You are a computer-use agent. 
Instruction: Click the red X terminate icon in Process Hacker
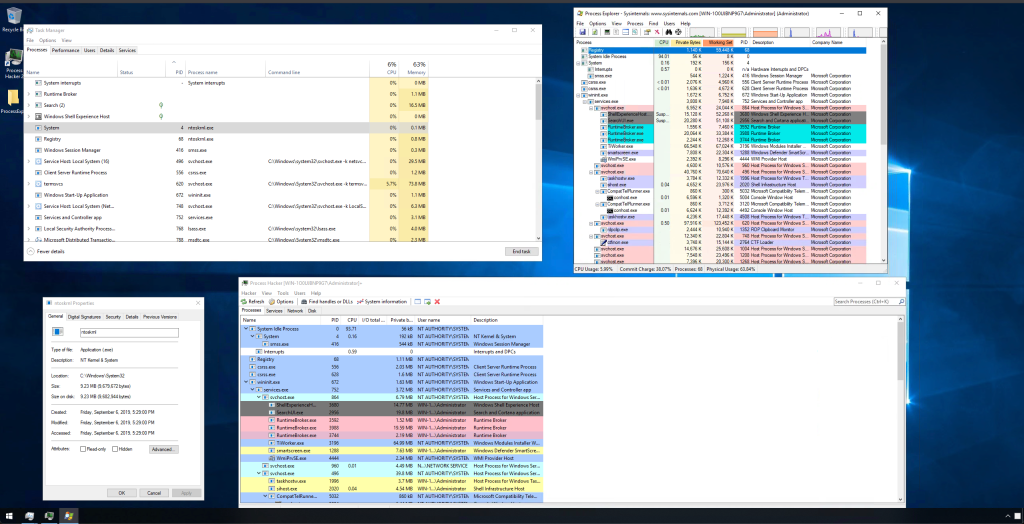click(x=437, y=301)
